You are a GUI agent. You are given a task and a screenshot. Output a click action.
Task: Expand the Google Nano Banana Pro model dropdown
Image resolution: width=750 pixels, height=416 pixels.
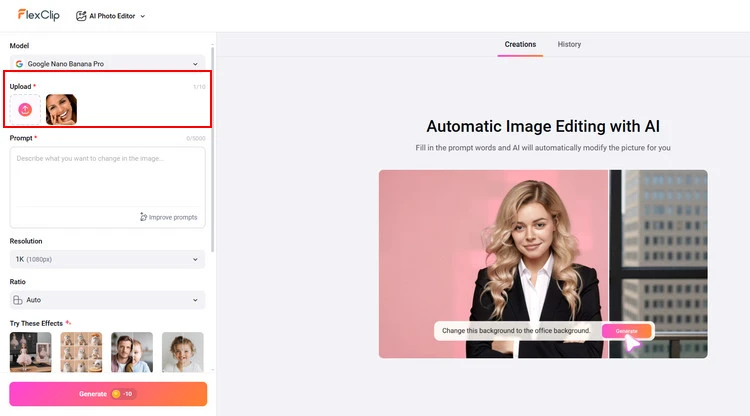coord(108,64)
